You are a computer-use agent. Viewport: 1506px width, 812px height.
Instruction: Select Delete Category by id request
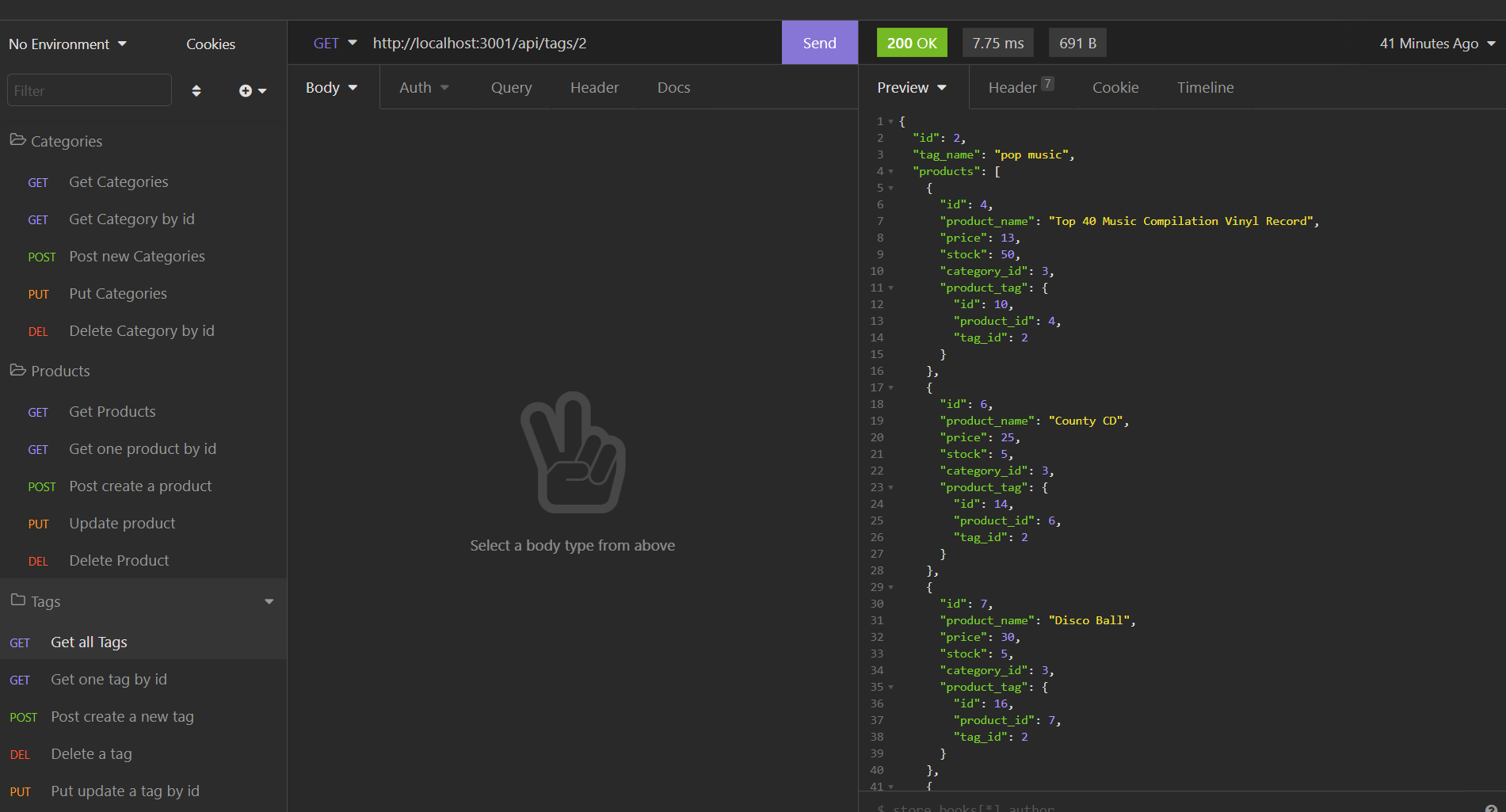click(143, 330)
